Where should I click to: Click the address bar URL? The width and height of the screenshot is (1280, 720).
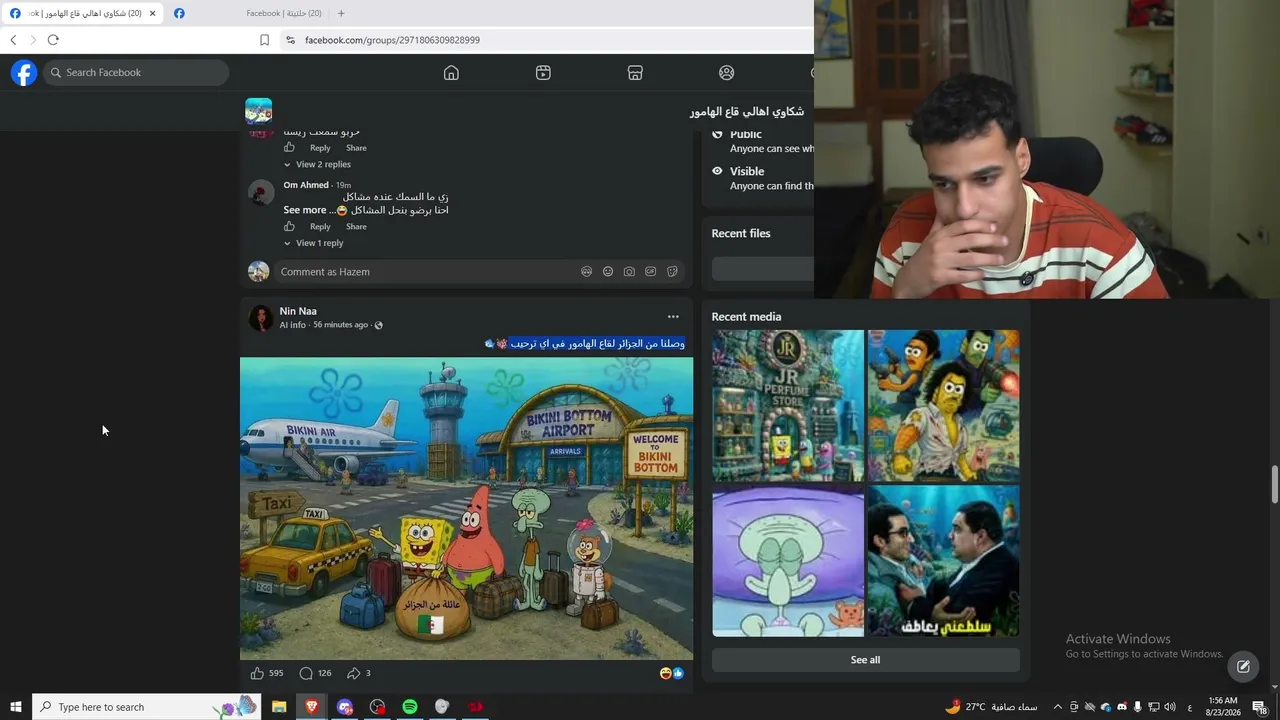(x=392, y=40)
